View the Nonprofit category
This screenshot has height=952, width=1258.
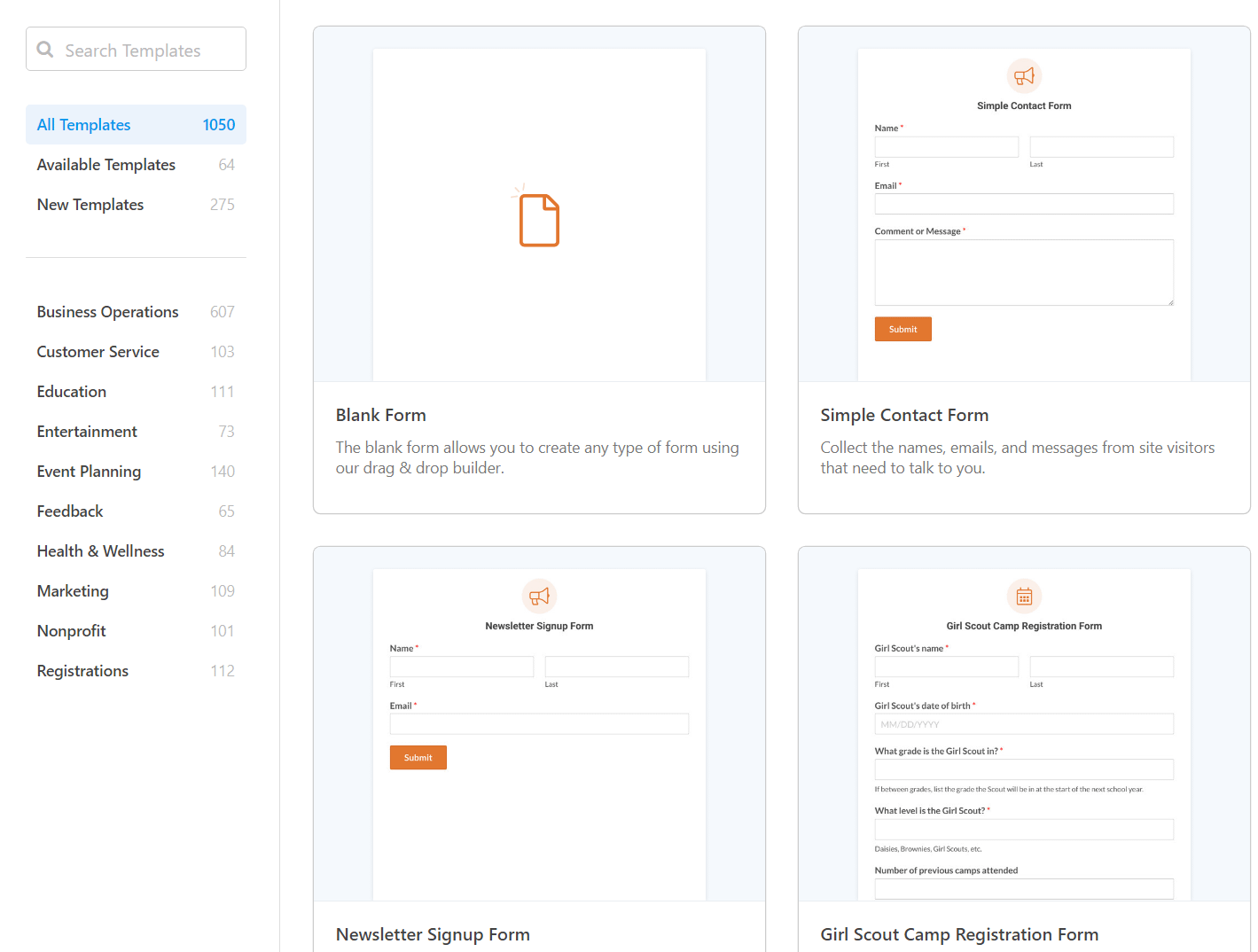coord(71,630)
